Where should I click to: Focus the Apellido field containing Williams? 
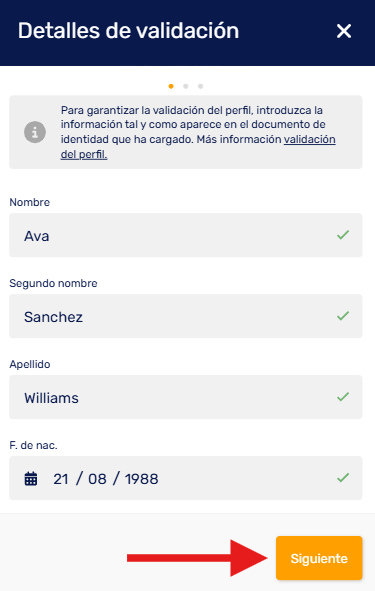point(186,397)
